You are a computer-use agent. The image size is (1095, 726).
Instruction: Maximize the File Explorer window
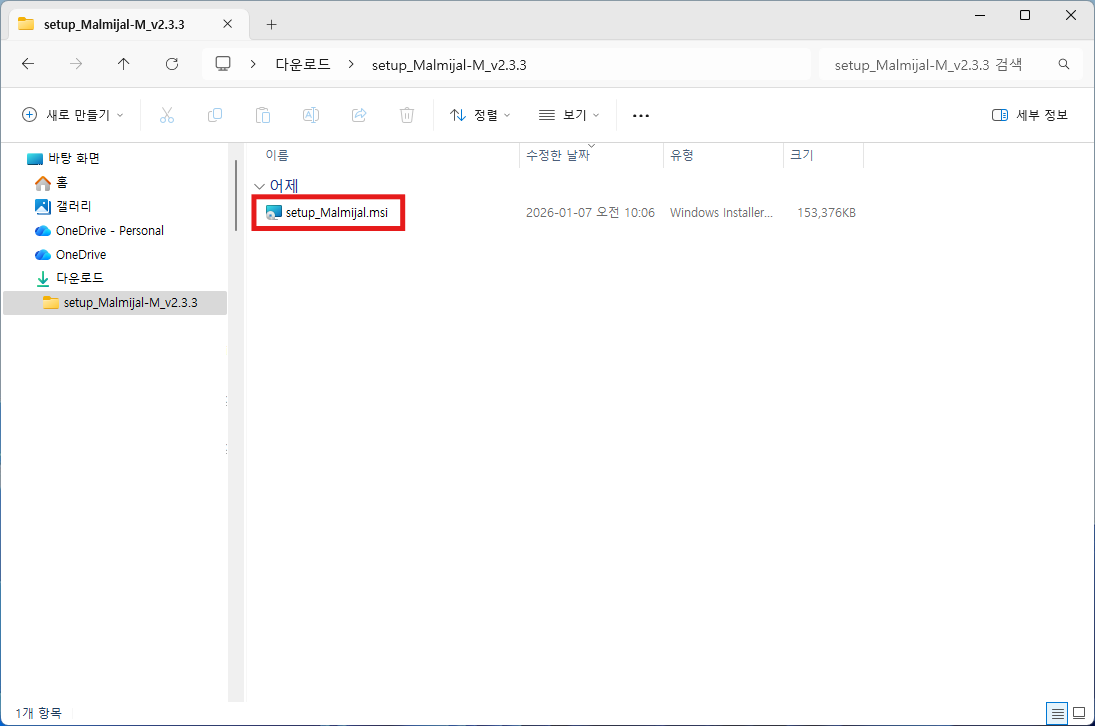pos(1024,15)
